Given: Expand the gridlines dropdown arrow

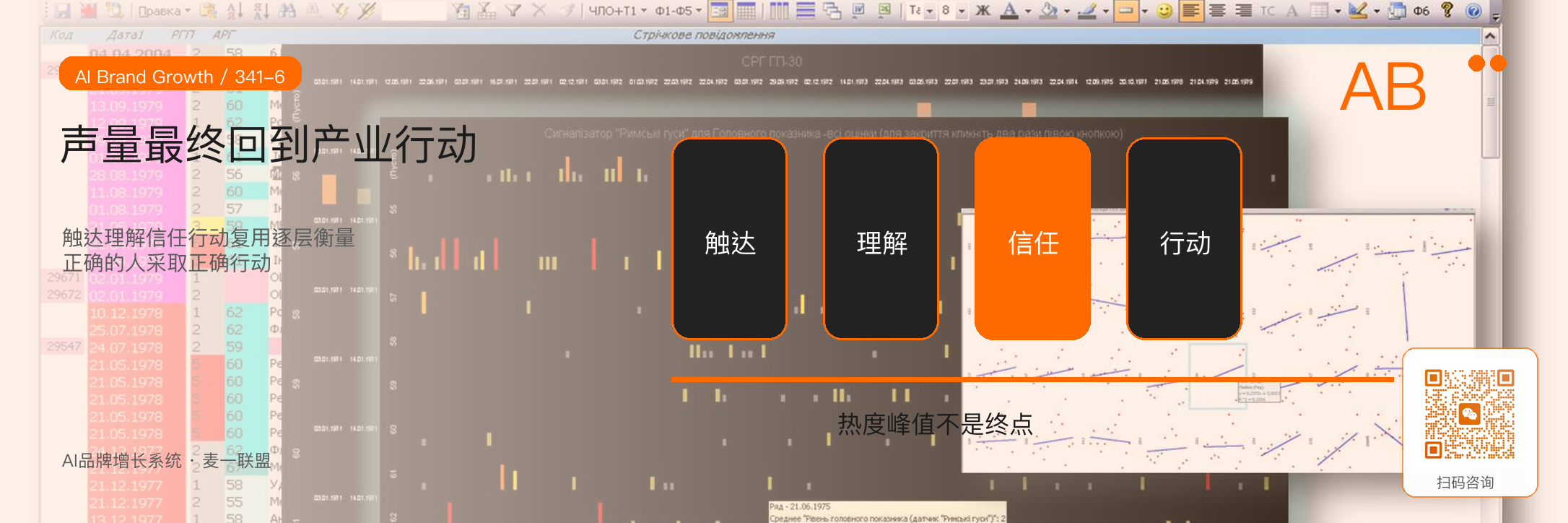Looking at the screenshot, I should [1338, 12].
